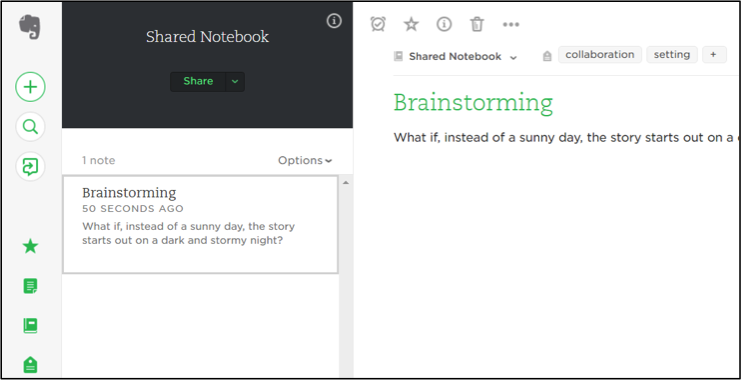Add a new tag with plus button

point(714,54)
